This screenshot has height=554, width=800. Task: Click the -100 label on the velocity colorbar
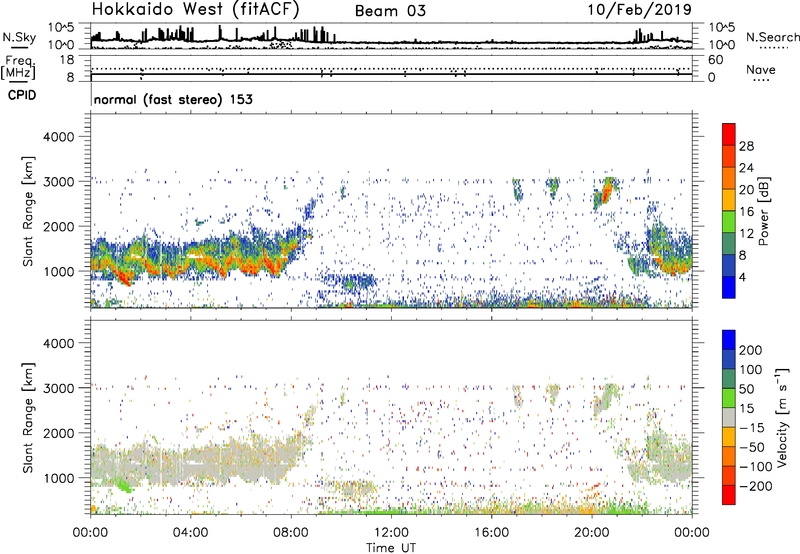click(756, 467)
